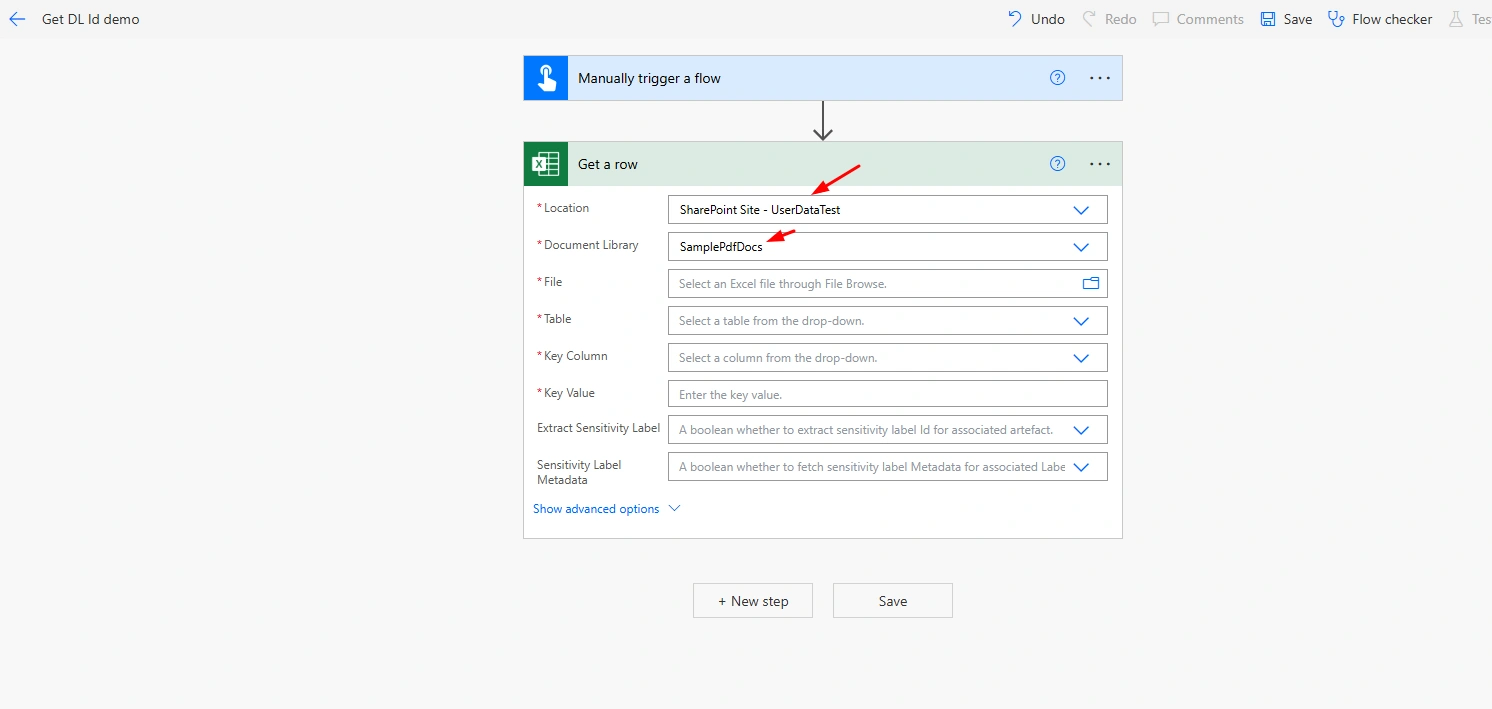This screenshot has width=1492, height=709.
Task: Click the manual trigger hand icon
Action: (x=546, y=78)
